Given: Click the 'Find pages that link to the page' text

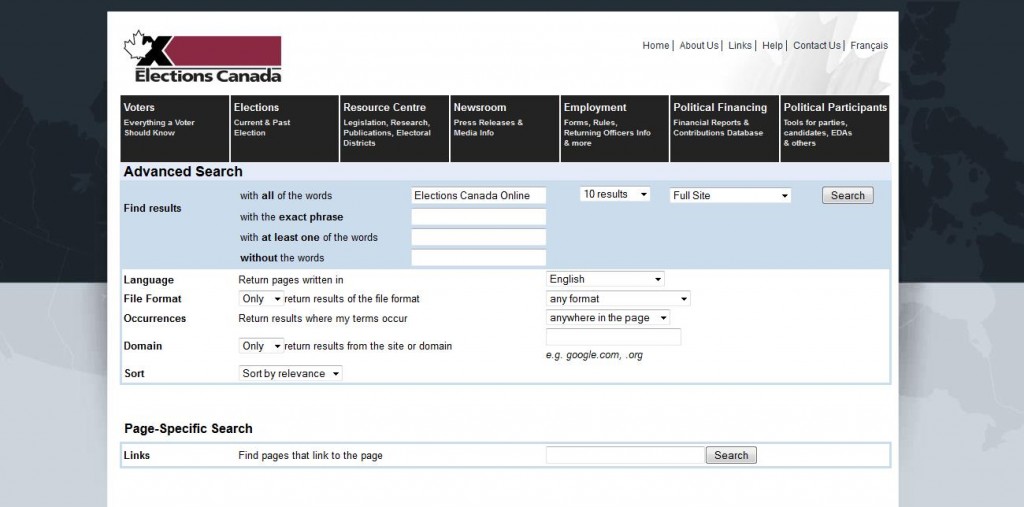Looking at the screenshot, I should point(310,455).
